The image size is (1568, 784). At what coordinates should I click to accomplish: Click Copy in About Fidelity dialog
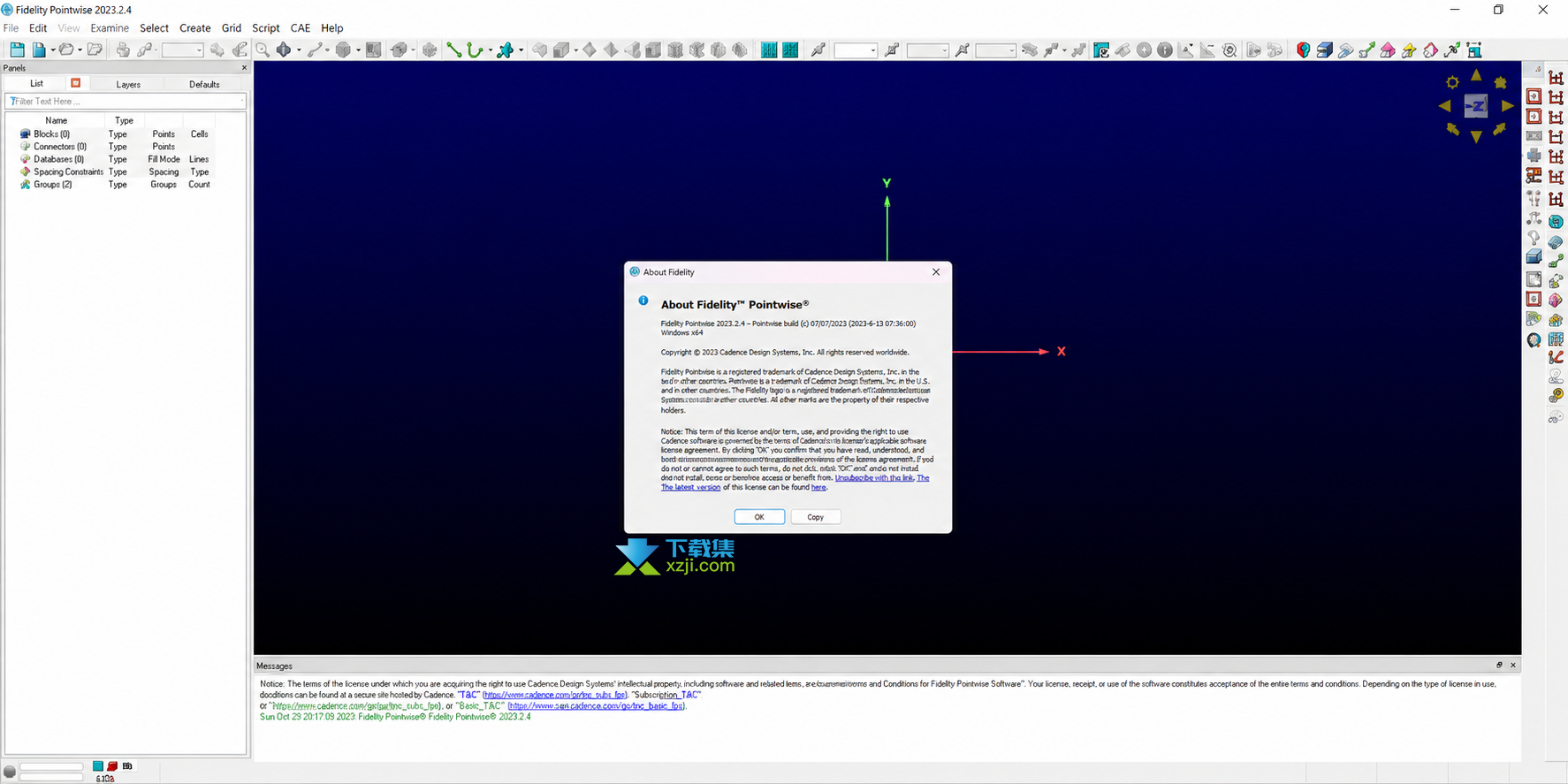(815, 517)
